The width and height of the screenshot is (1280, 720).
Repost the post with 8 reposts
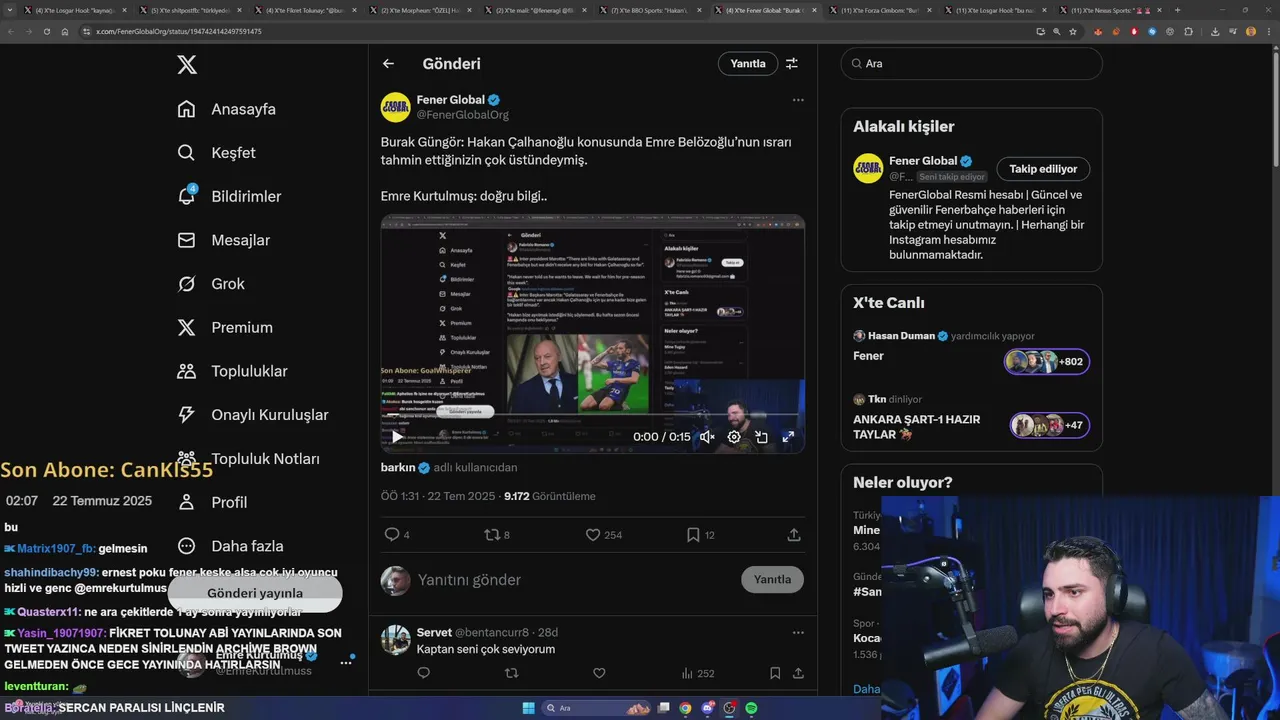pyautogui.click(x=497, y=535)
